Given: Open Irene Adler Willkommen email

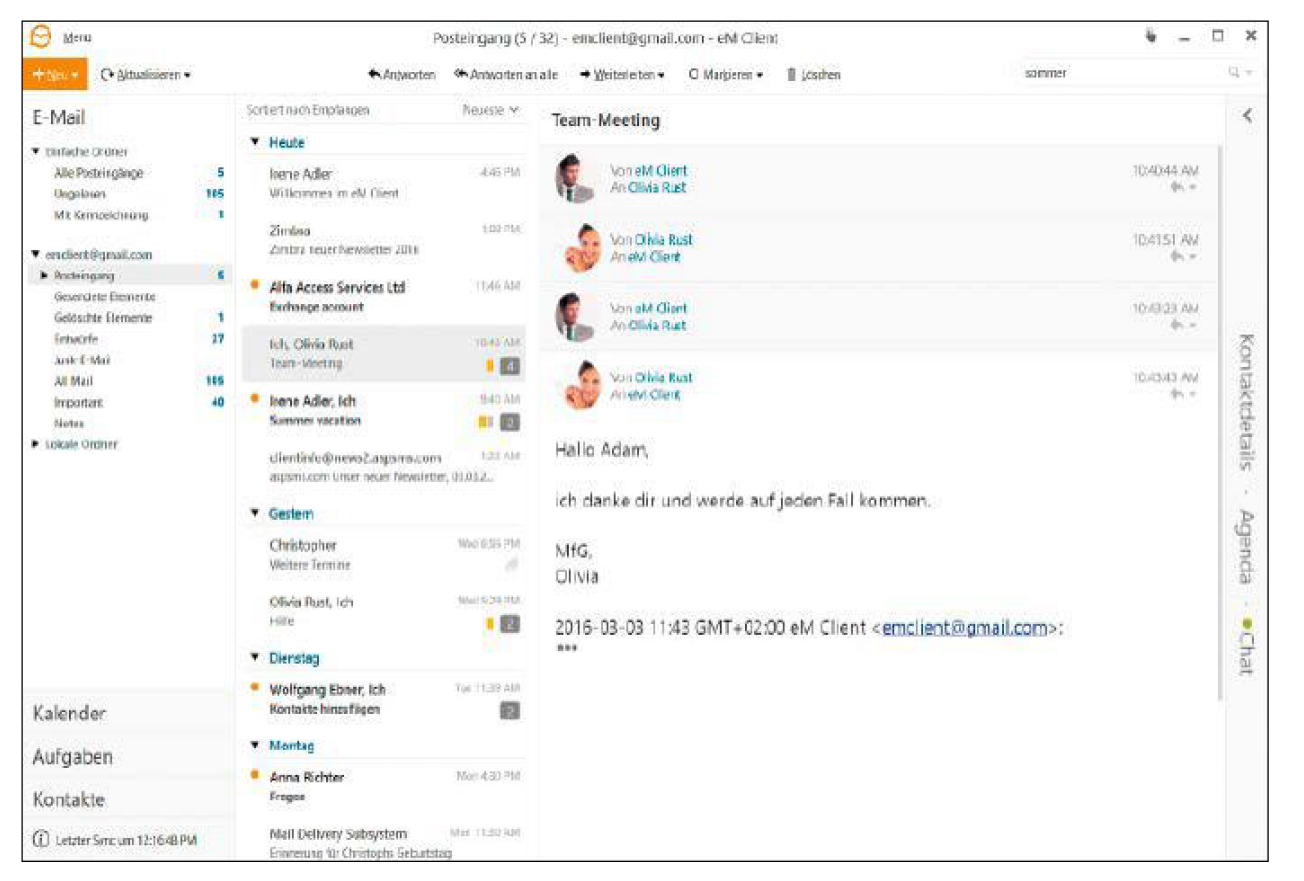Looking at the screenshot, I should tap(385, 183).
